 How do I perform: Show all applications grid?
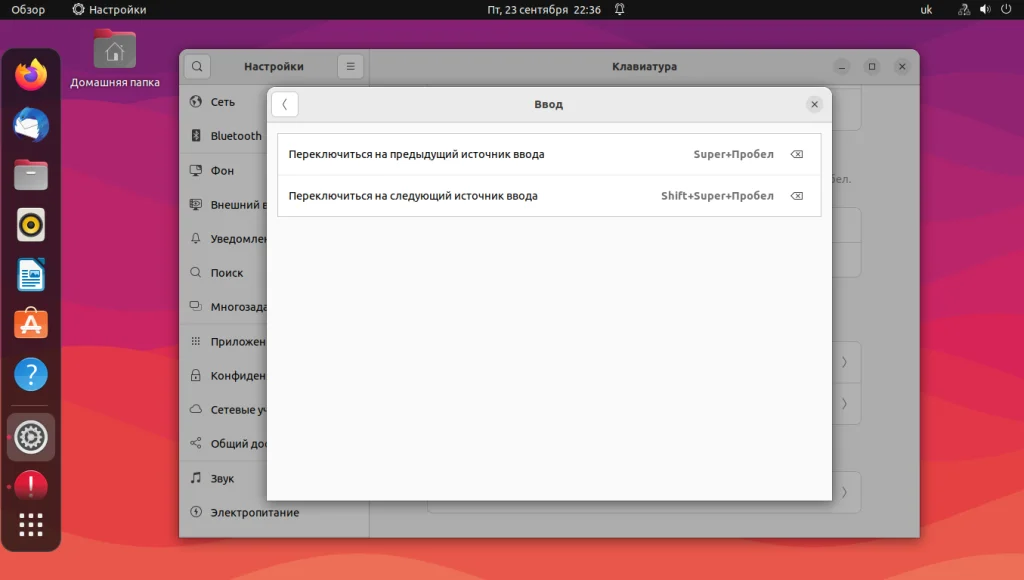pos(31,524)
